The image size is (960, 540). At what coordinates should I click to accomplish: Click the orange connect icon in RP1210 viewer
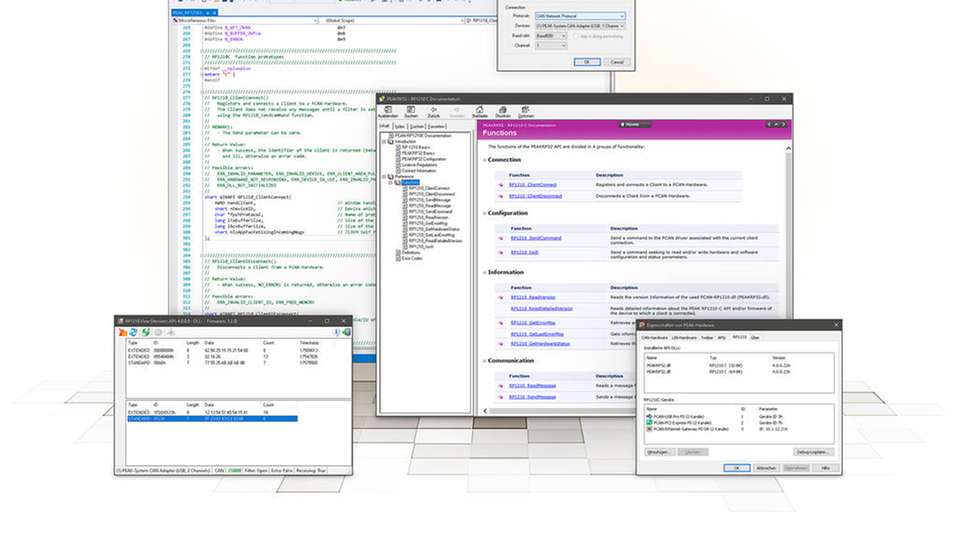(x=122, y=332)
